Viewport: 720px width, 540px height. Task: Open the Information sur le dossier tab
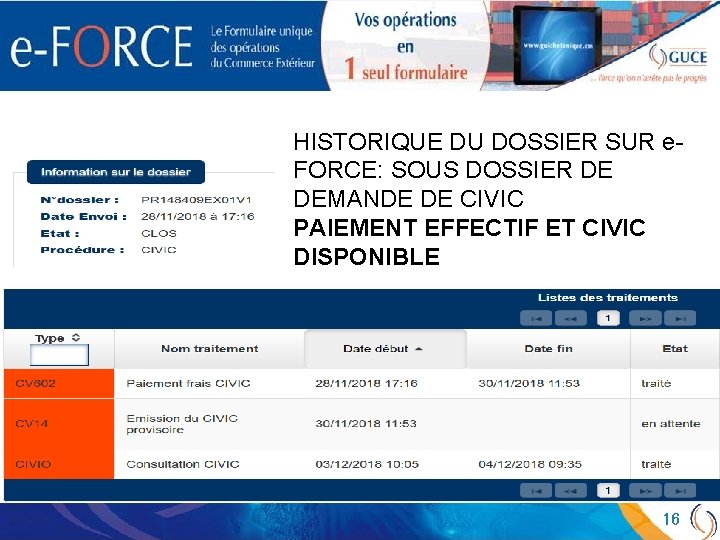116,172
